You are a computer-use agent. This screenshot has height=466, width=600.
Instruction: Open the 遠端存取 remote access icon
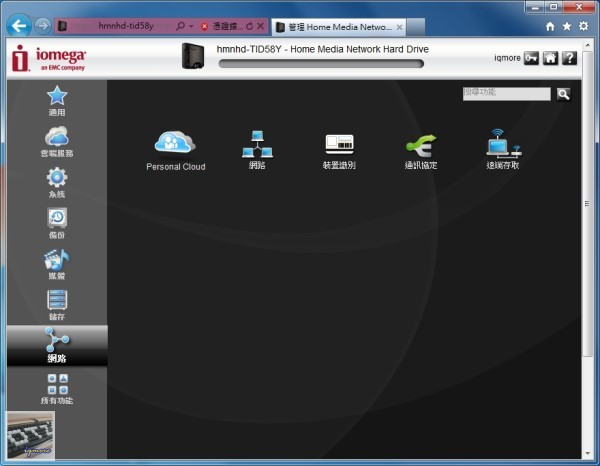click(503, 149)
